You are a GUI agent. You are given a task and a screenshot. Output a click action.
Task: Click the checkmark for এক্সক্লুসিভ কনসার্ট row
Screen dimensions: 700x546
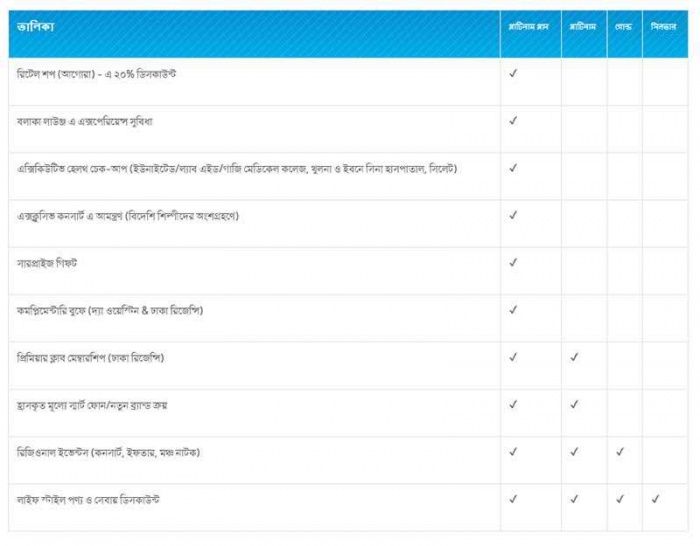point(513,214)
